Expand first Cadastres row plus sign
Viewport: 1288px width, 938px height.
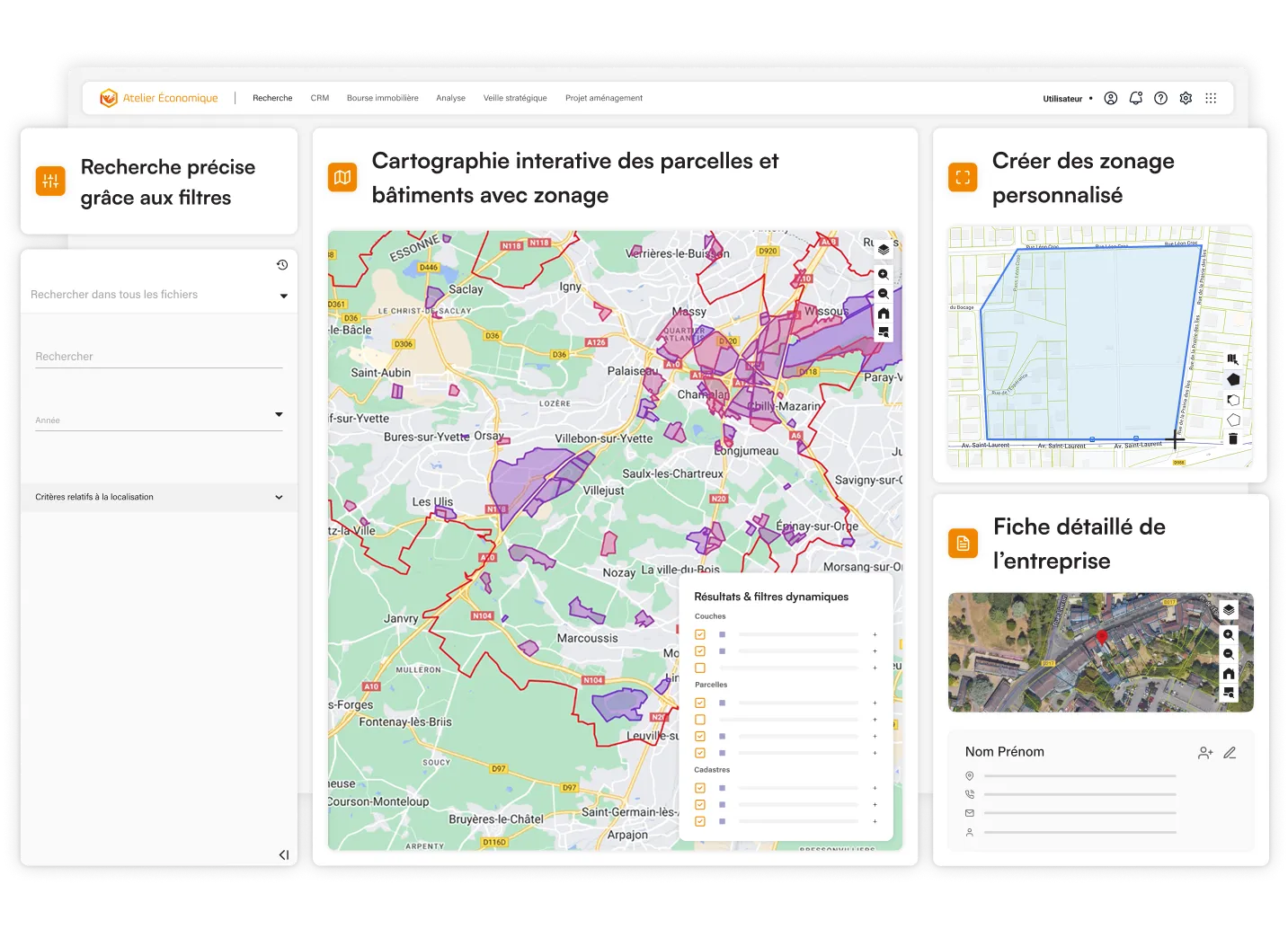click(875, 788)
